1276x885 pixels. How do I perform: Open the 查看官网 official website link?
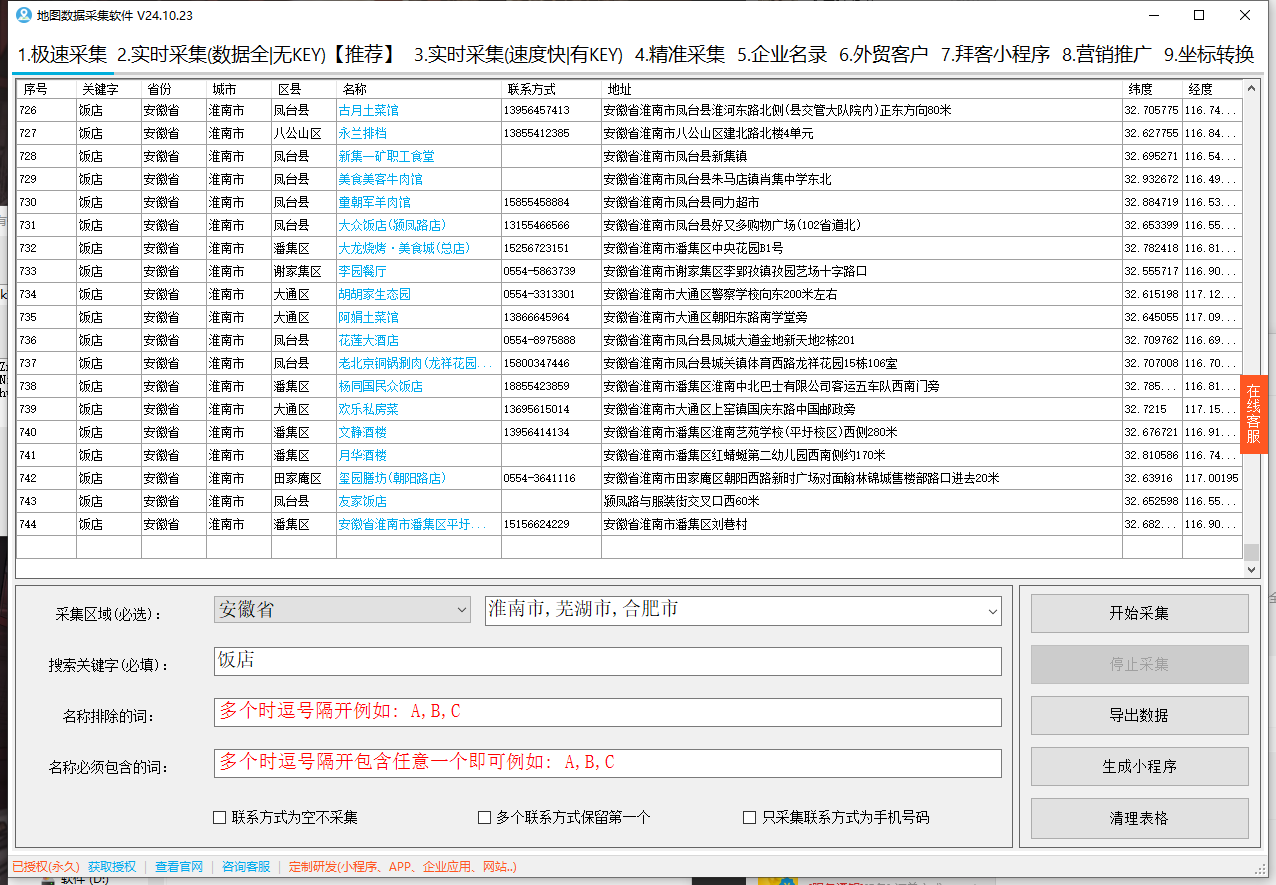178,867
